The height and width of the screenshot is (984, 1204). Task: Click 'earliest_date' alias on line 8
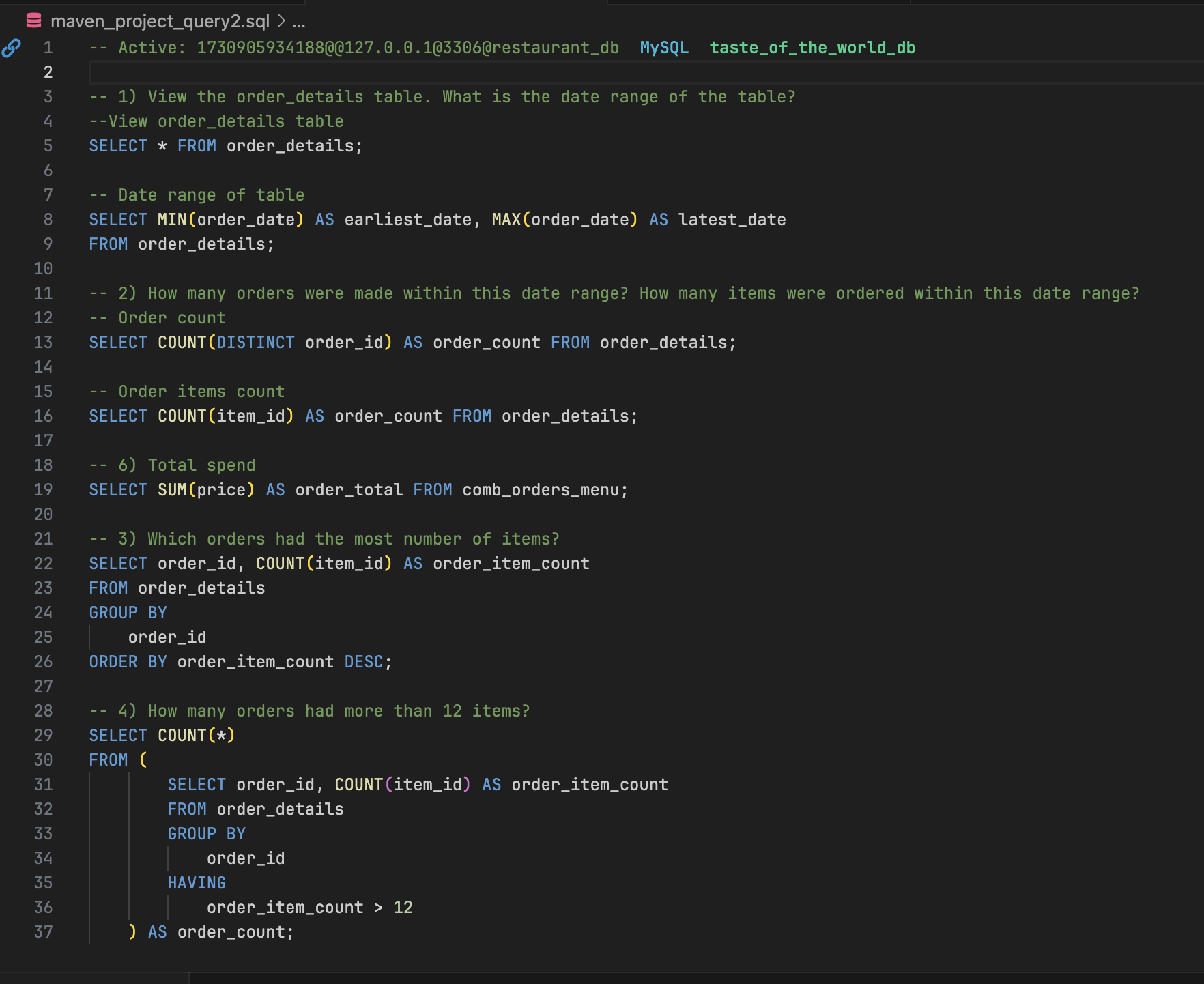[407, 220]
